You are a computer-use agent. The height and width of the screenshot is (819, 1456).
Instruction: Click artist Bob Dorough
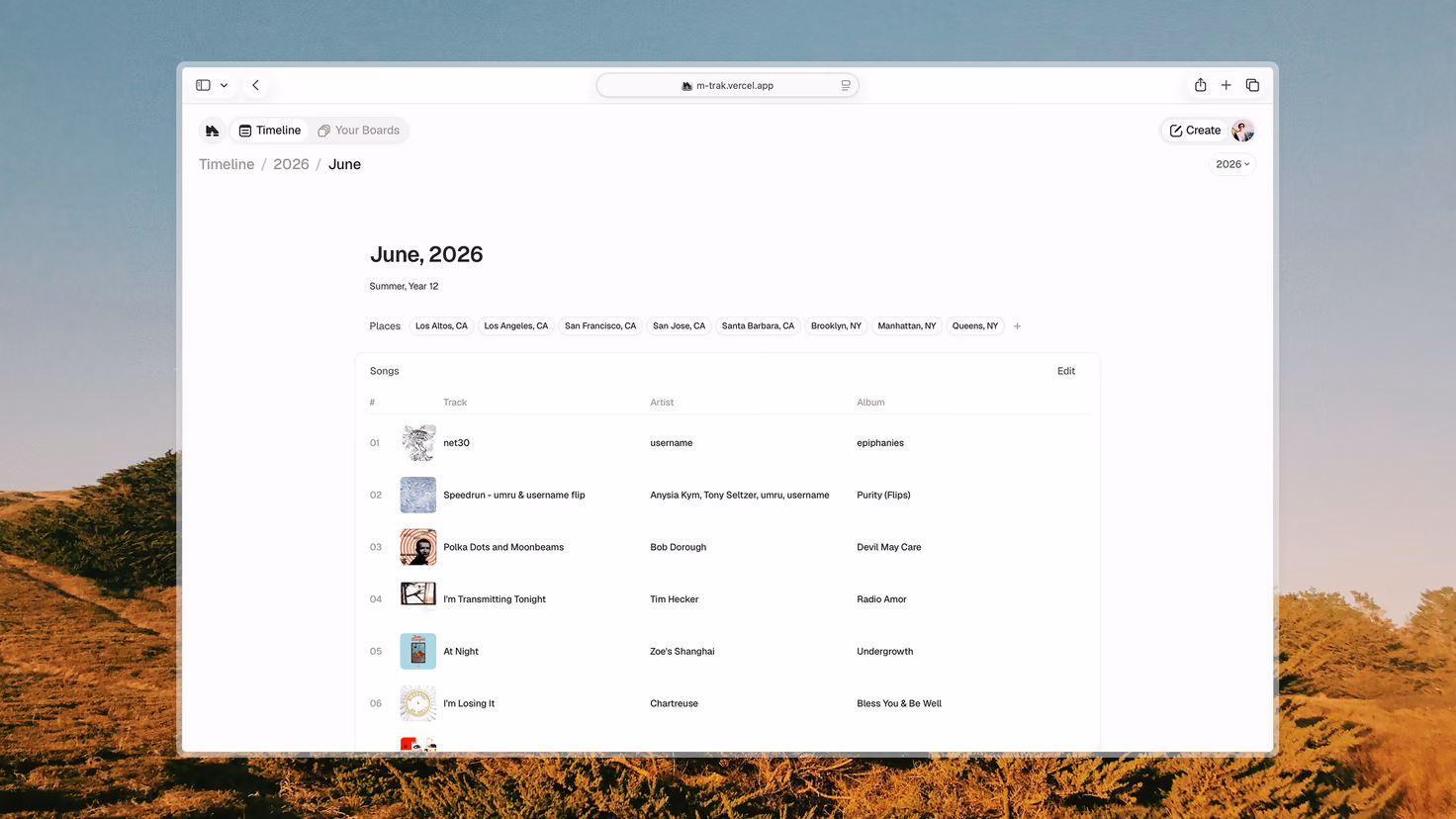678,547
